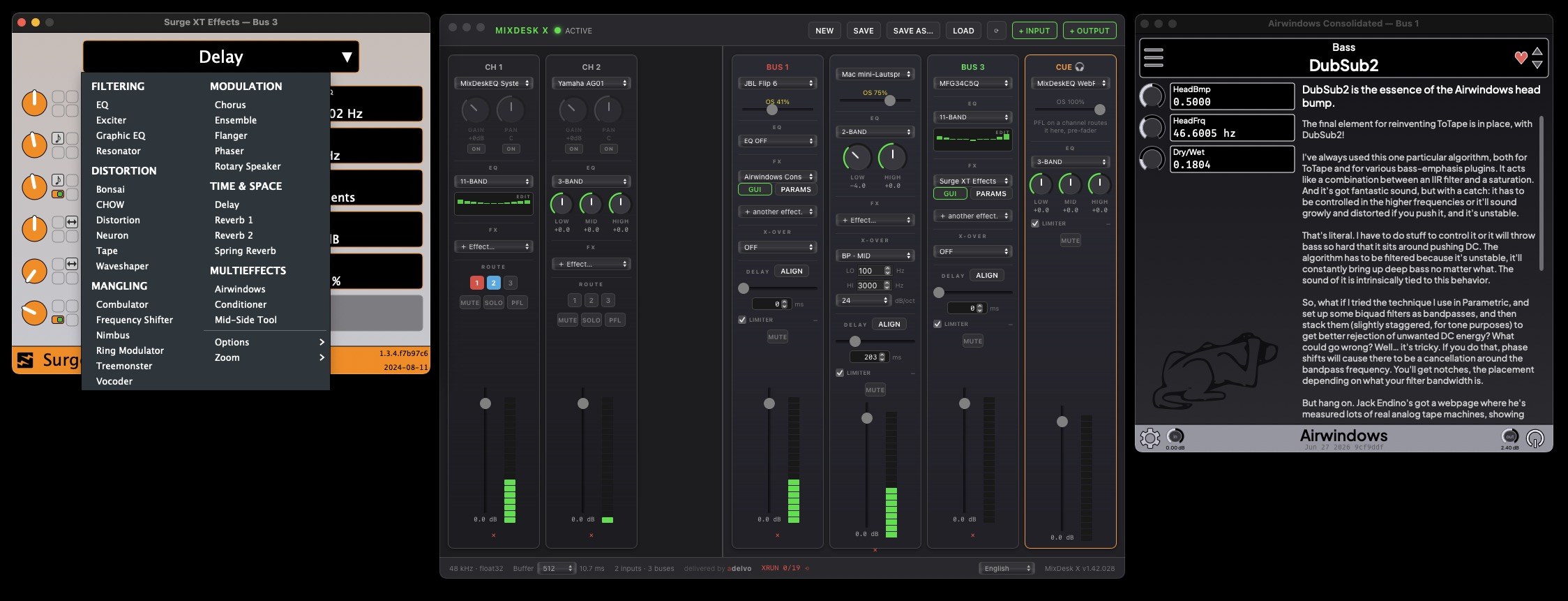Open Airwindows settings gear

(x=1150, y=438)
